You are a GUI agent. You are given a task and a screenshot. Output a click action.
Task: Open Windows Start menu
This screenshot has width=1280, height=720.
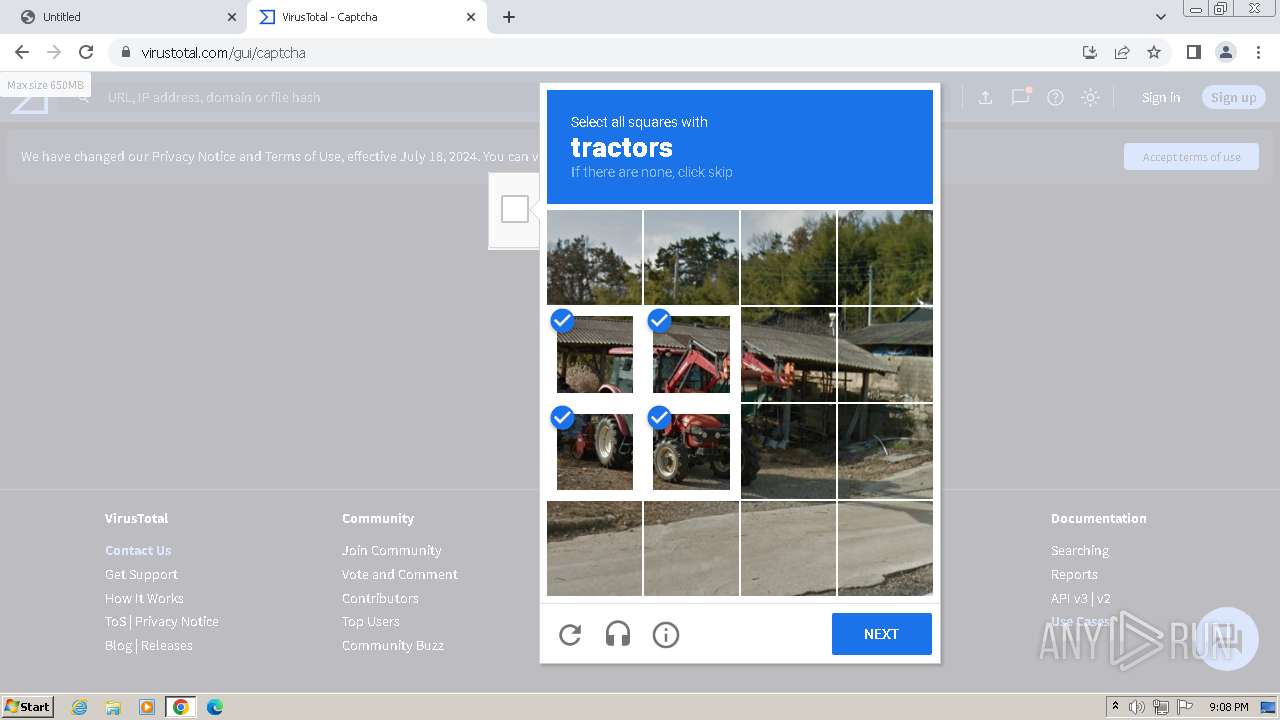coord(28,707)
